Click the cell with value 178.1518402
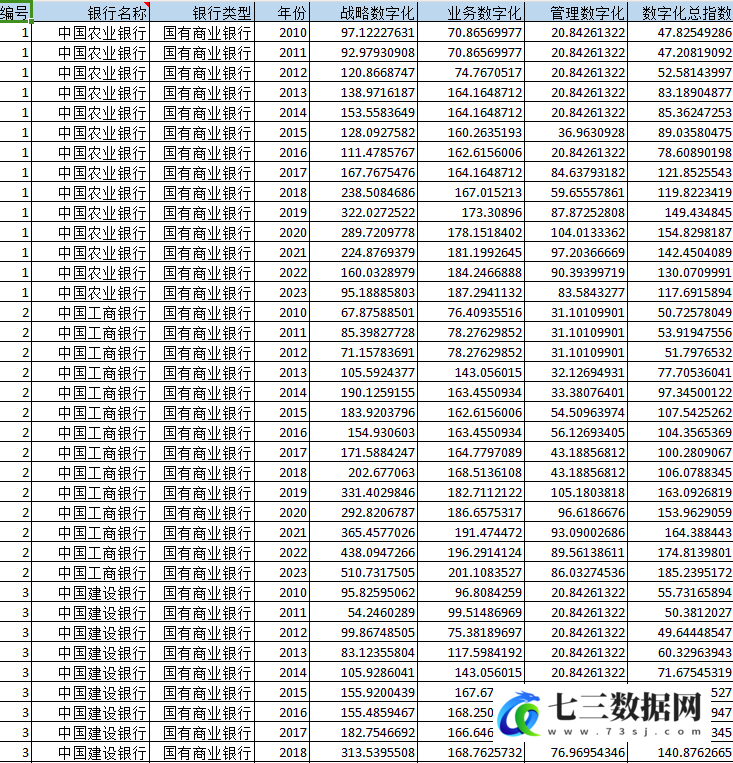Image resolution: width=733 pixels, height=763 pixels. tap(471, 232)
